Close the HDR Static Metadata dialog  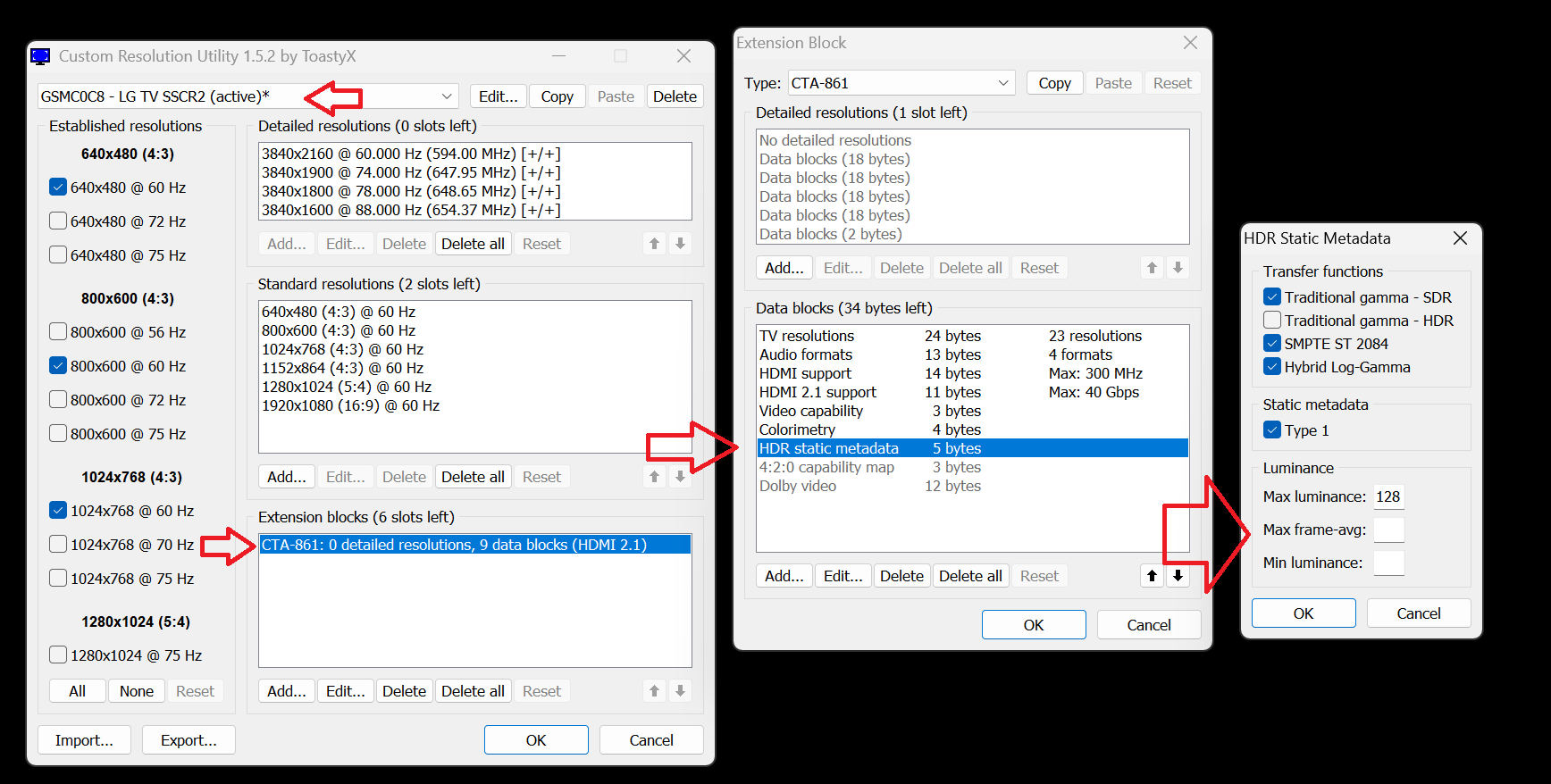coord(1460,238)
